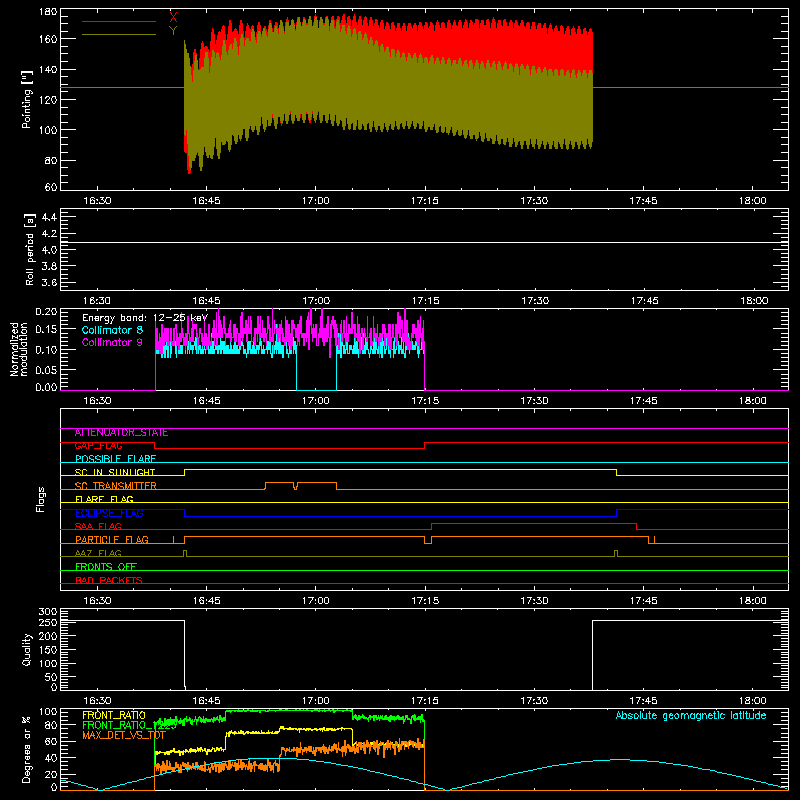Viewport: 800px width, 800px height.
Task: Click the GAP_FLAG flag label
Action: click(x=98, y=446)
